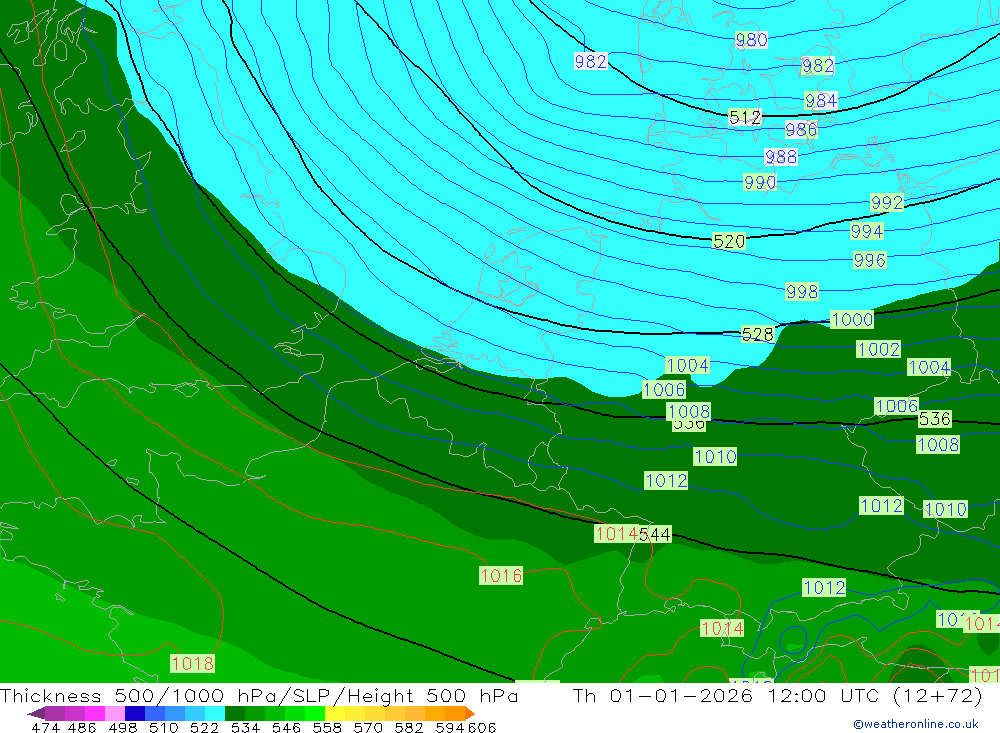Click the 606 legend value
1000x733 pixels.
coord(482,727)
